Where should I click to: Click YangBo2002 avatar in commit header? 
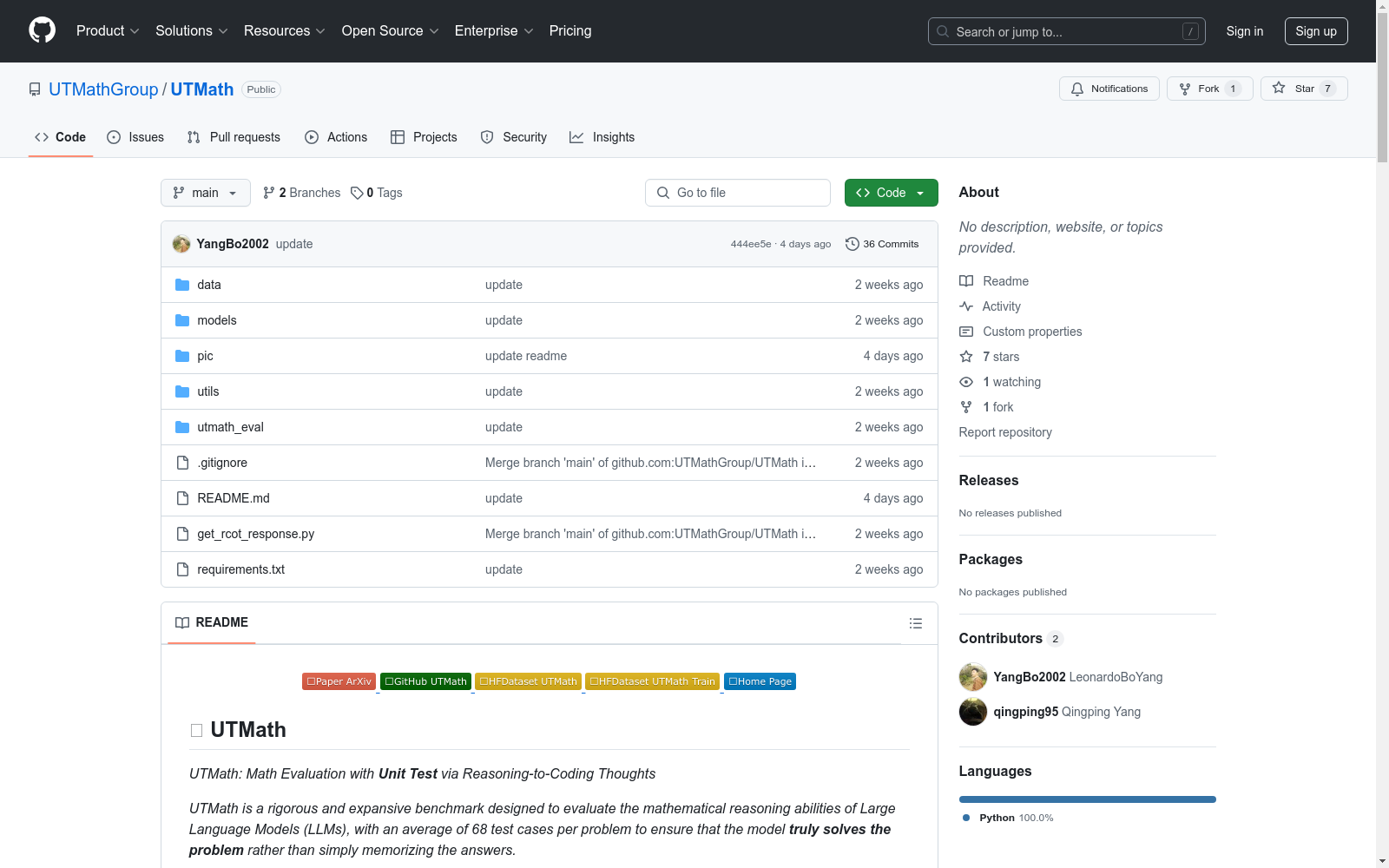click(181, 244)
